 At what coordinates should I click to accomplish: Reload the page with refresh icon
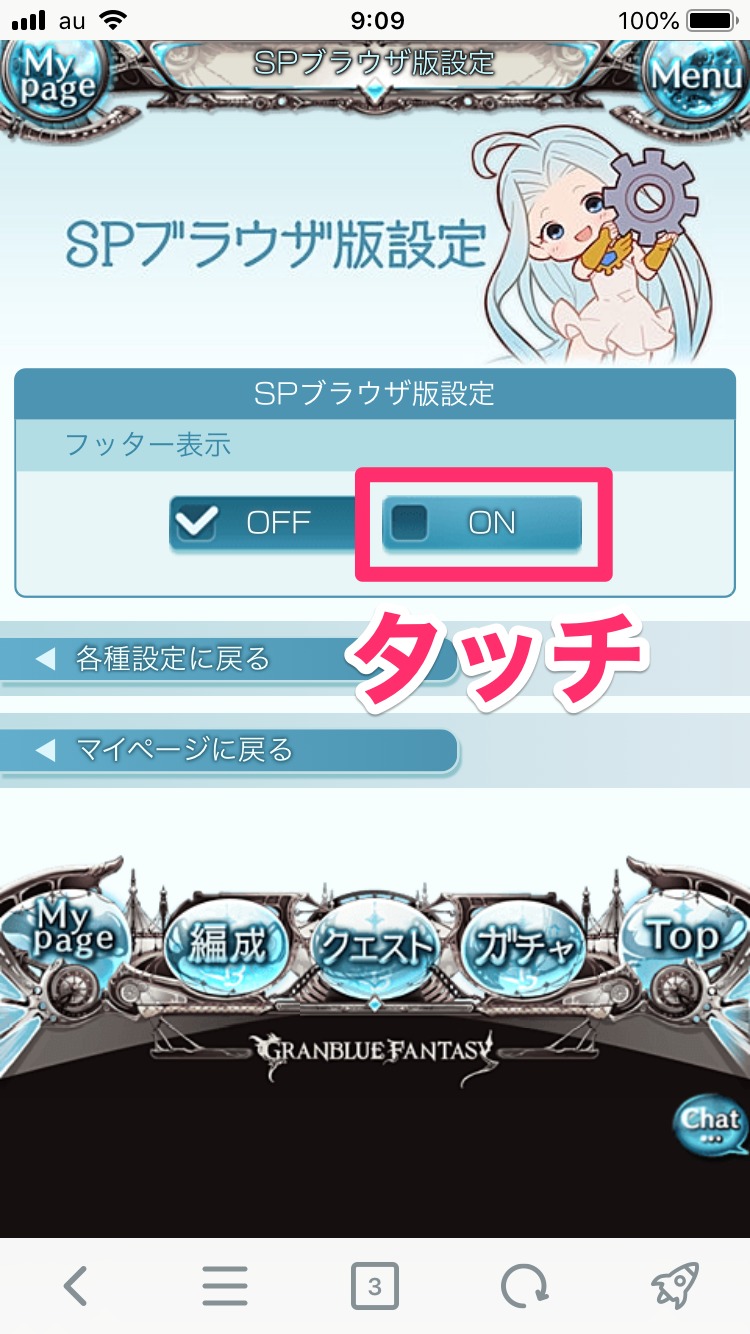524,1286
